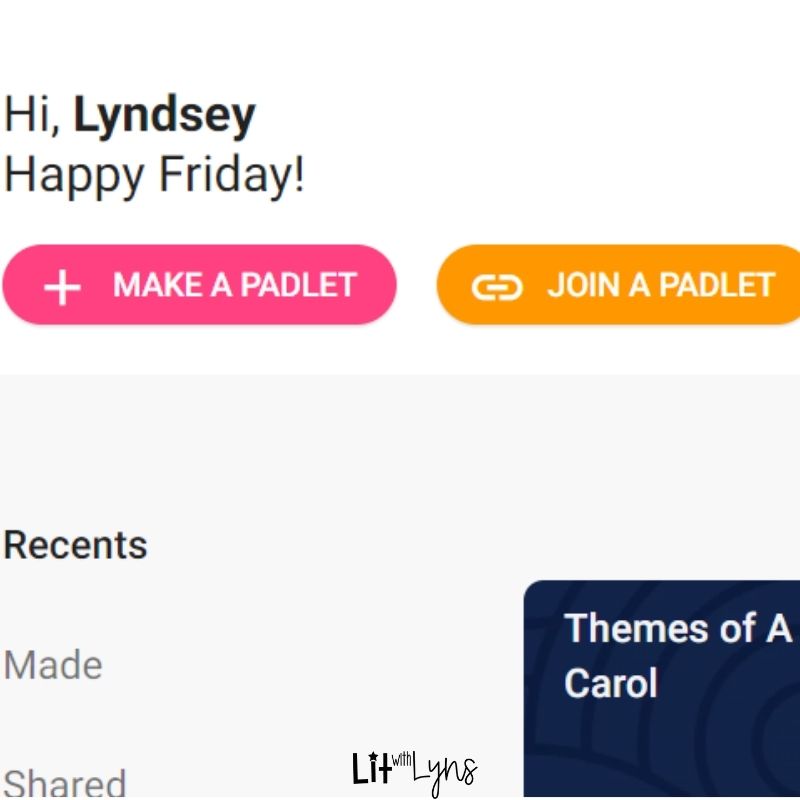Click the chain link icon on Join a Padlet

point(497,287)
